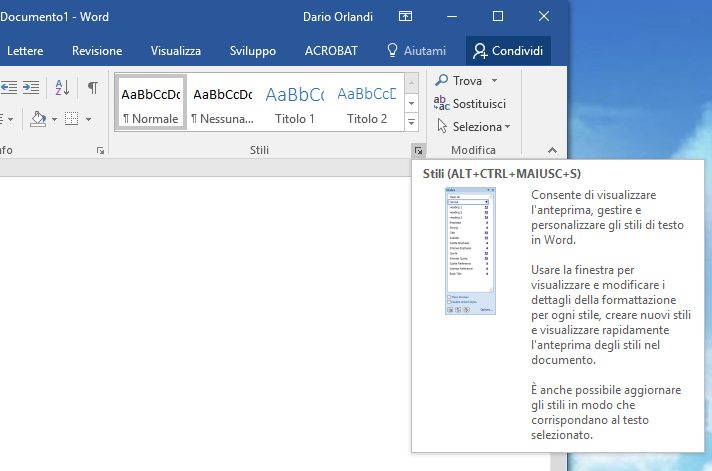
Task: Click the increase indent icon
Action: click(x=31, y=87)
